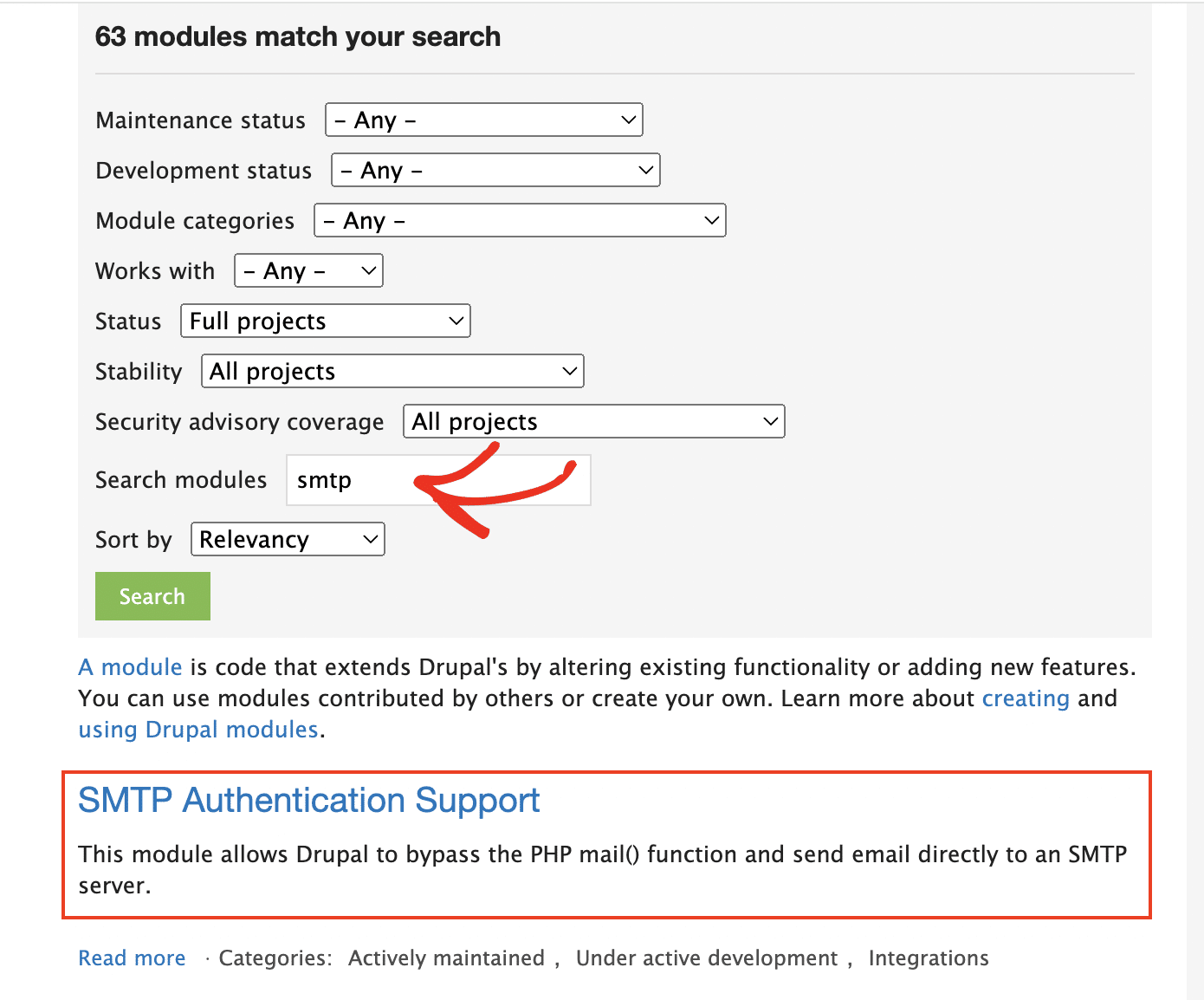This screenshot has width=1204, height=1000.
Task: Expand the Module categories dropdown
Action: 519,220
